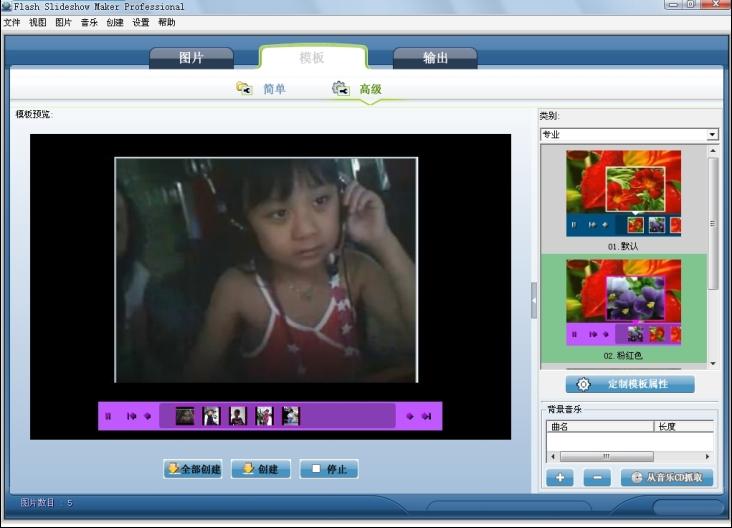
Task: Click the 长度 column header
Action: click(684, 426)
